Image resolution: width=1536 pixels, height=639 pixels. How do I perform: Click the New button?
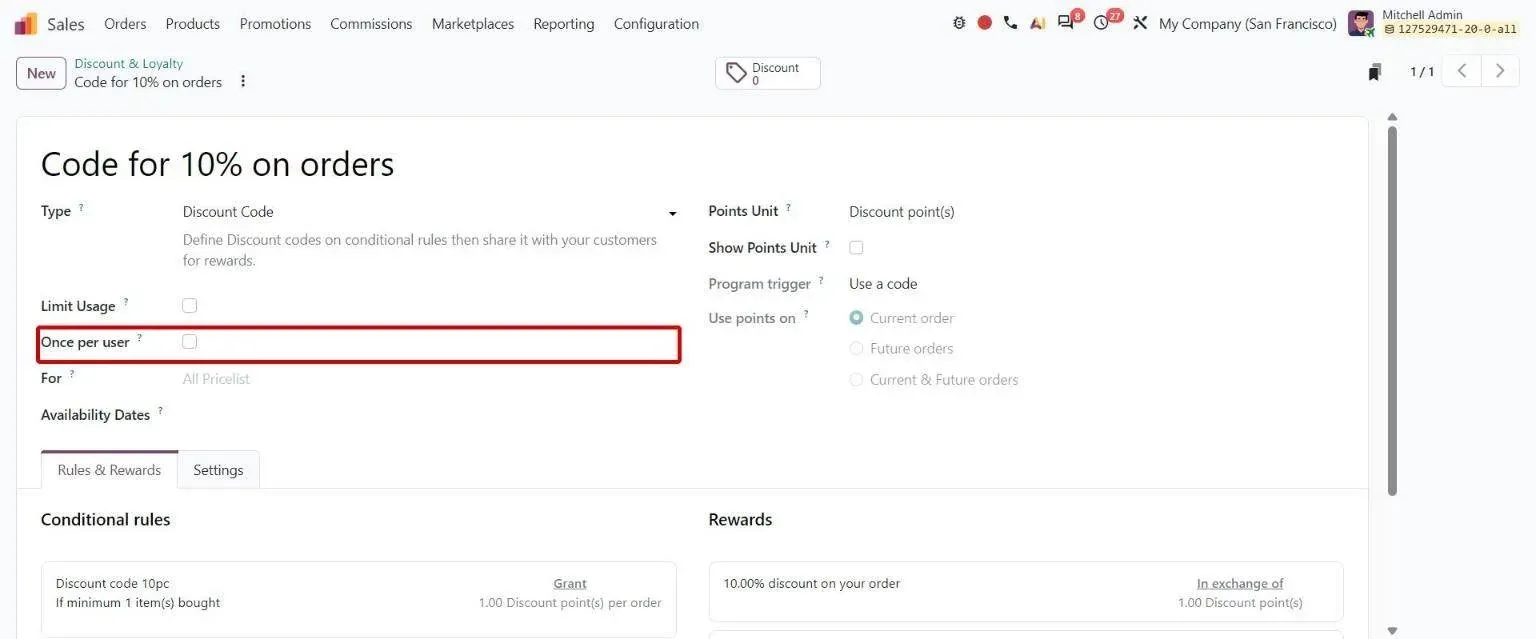[41, 73]
